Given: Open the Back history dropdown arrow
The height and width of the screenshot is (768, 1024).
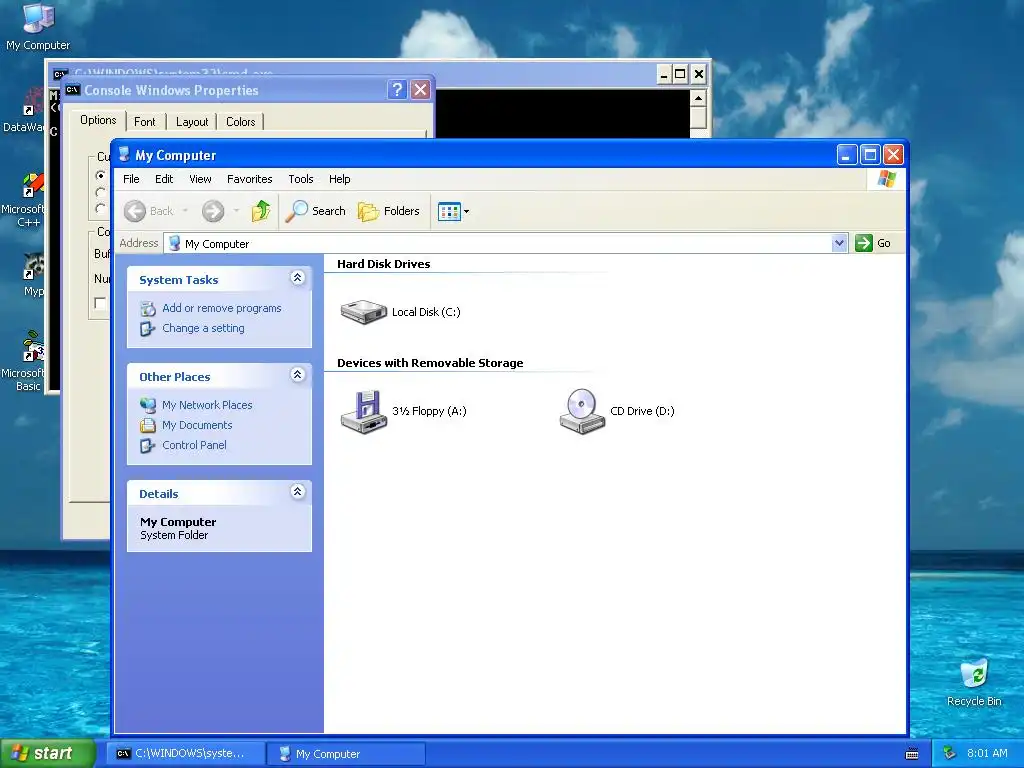Looking at the screenshot, I should [x=185, y=211].
